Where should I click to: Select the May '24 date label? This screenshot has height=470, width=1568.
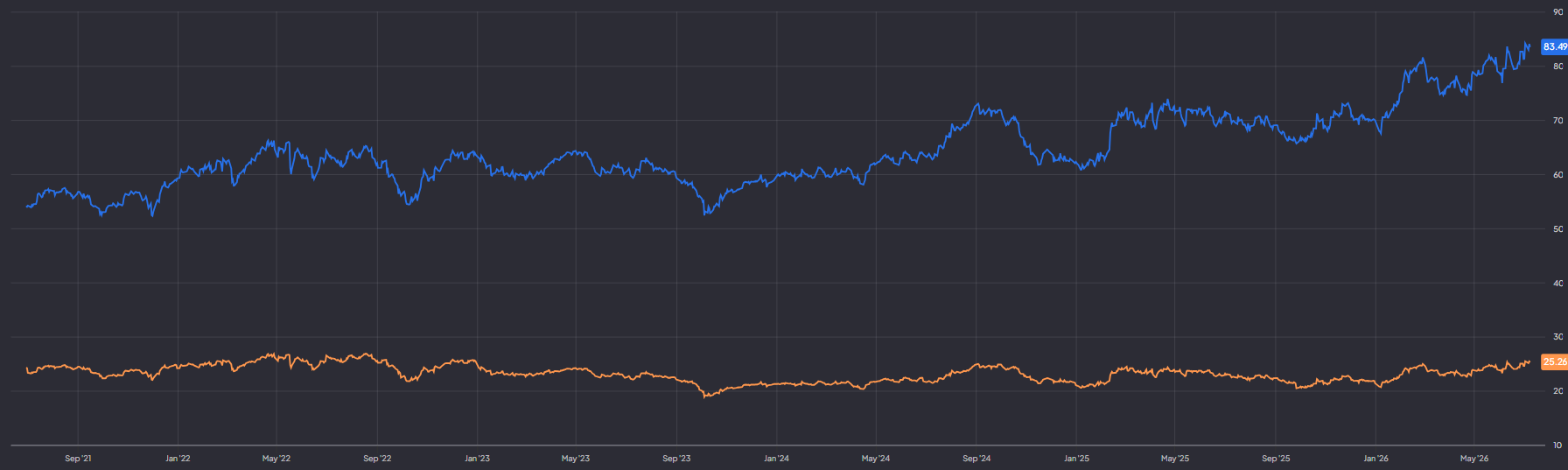876,459
